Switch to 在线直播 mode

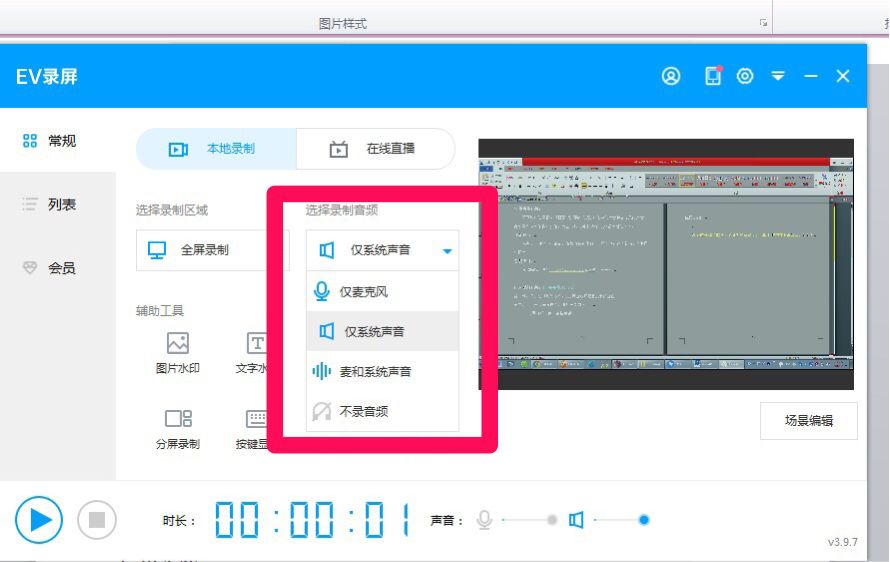[375, 149]
